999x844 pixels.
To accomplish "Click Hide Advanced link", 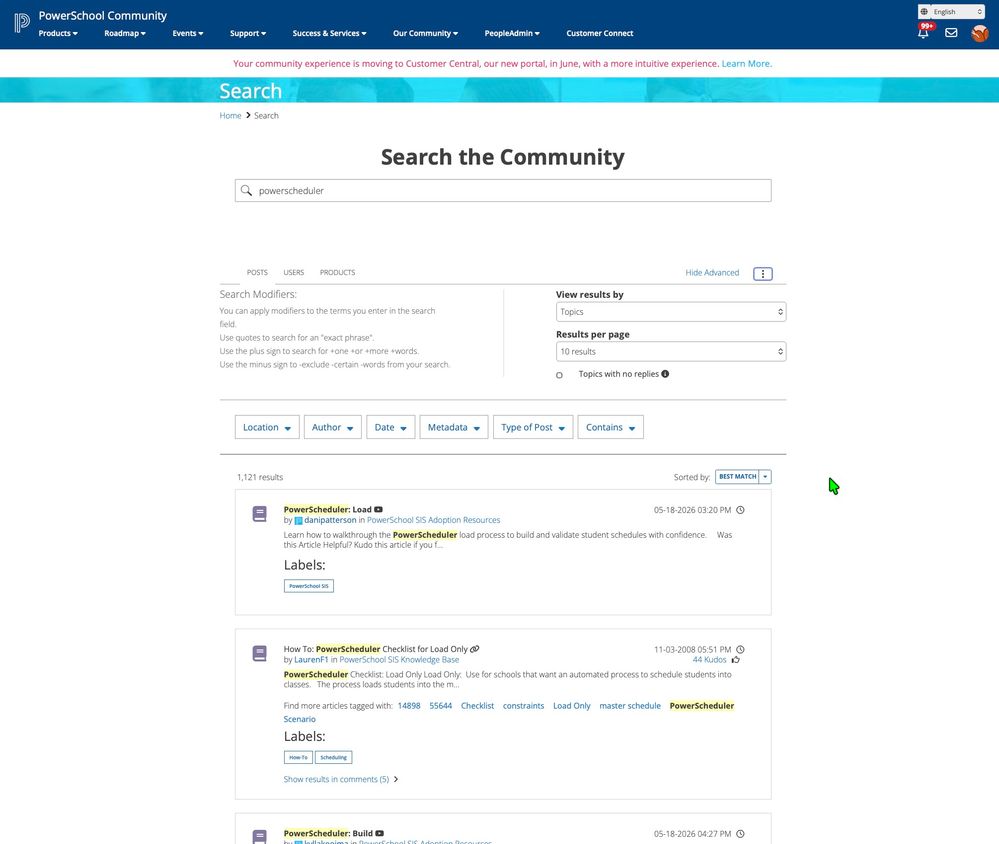I will coord(712,273).
